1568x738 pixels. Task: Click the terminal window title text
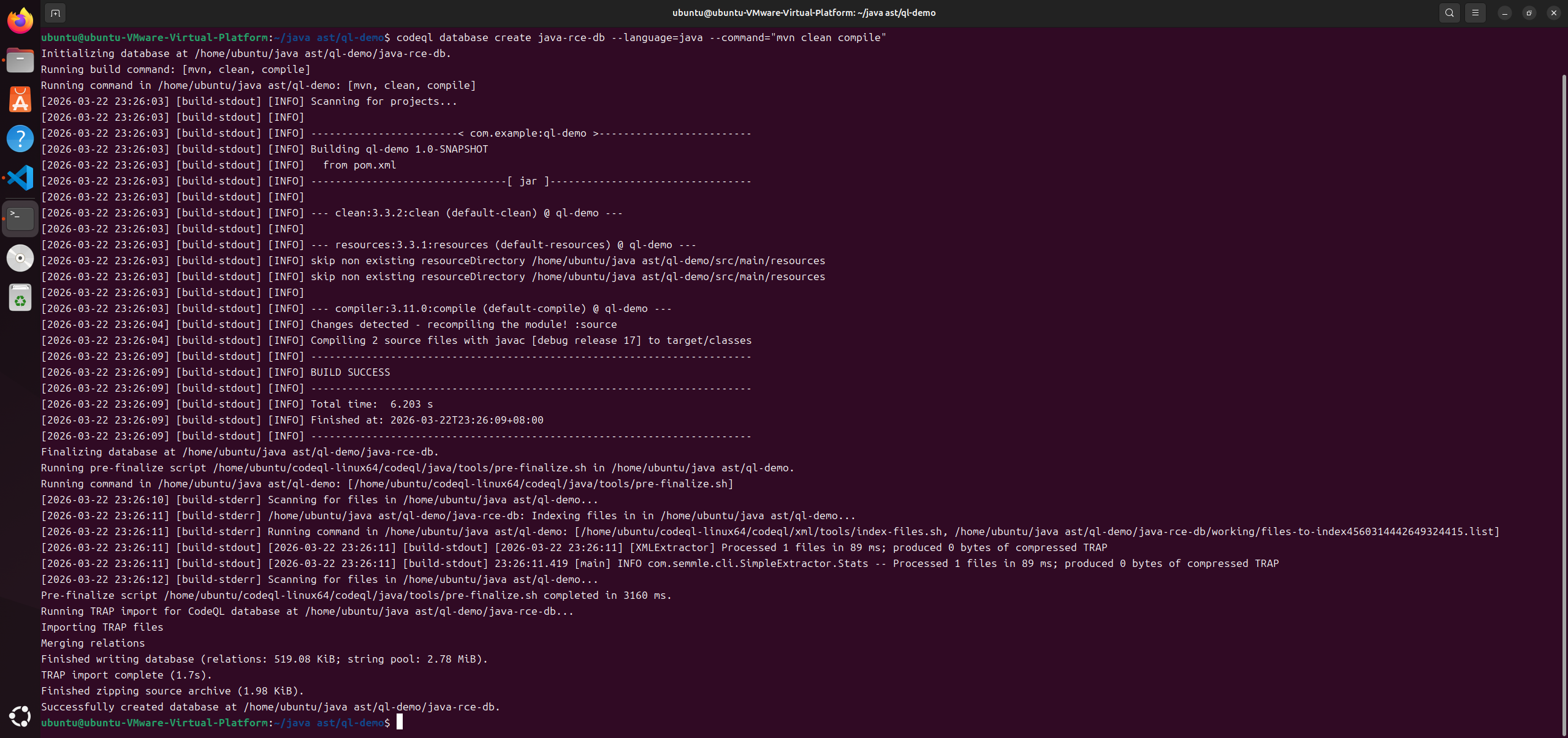[x=804, y=13]
